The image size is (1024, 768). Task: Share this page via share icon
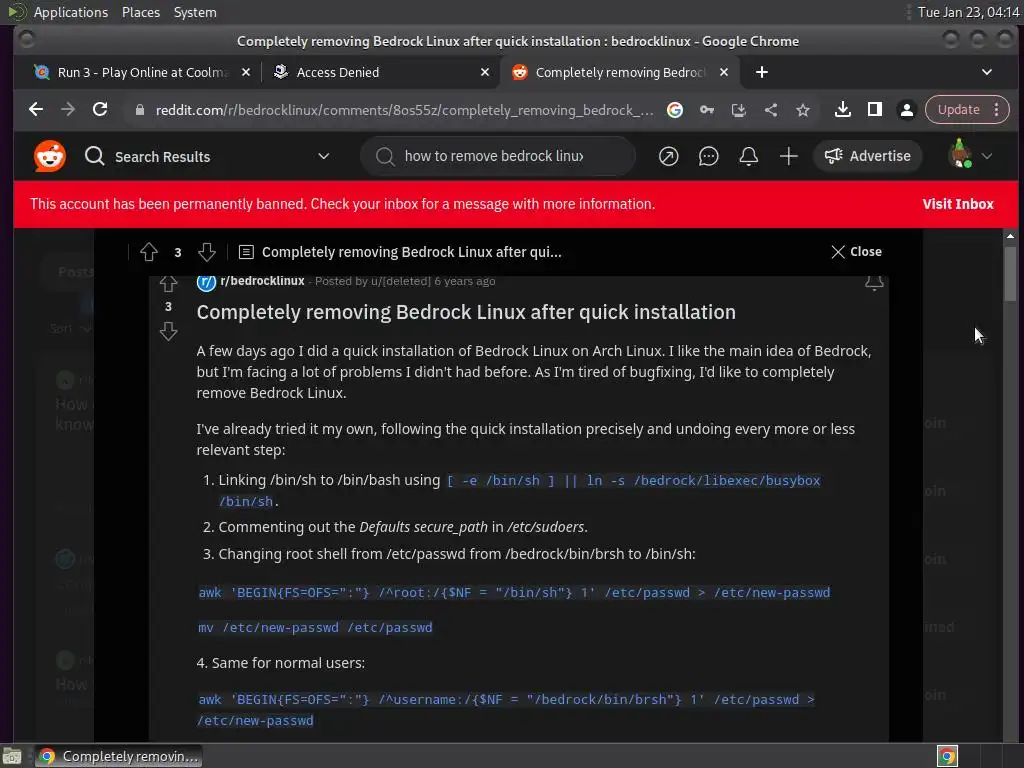[771, 110]
